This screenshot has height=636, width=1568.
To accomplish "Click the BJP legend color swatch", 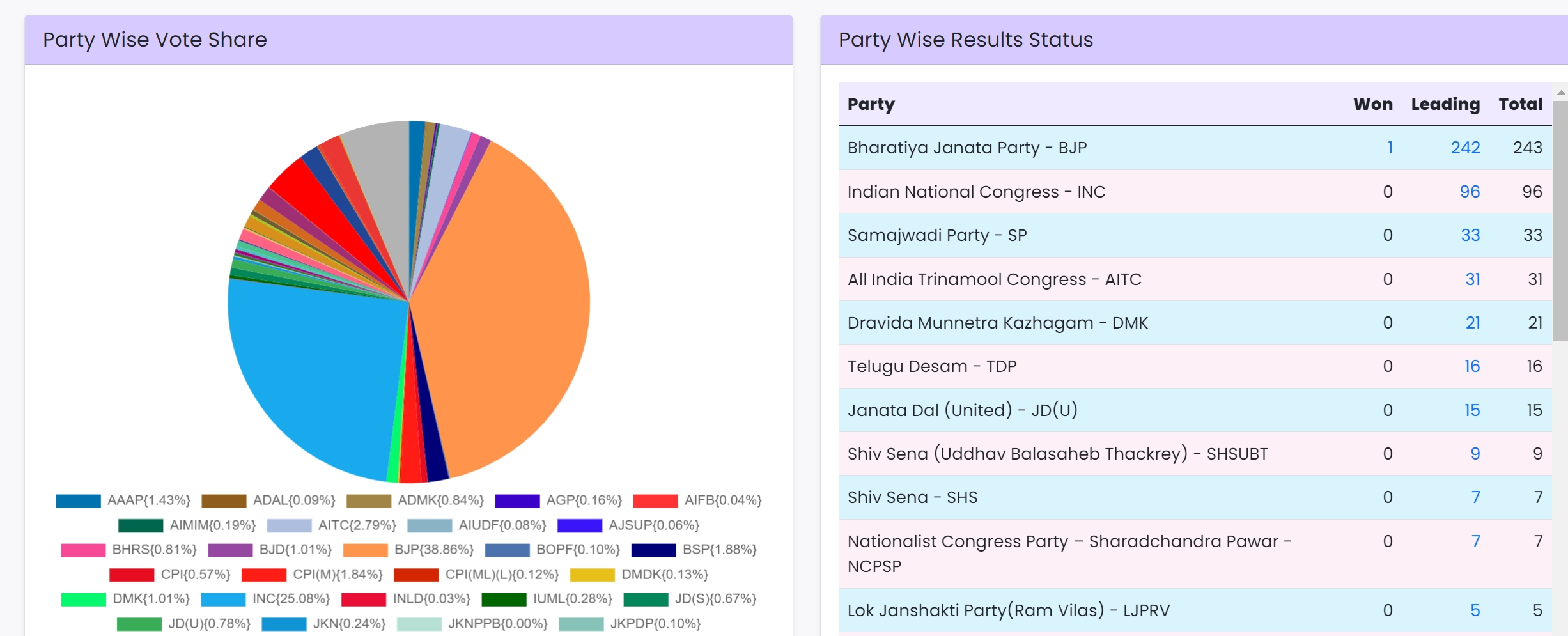I will point(365,550).
